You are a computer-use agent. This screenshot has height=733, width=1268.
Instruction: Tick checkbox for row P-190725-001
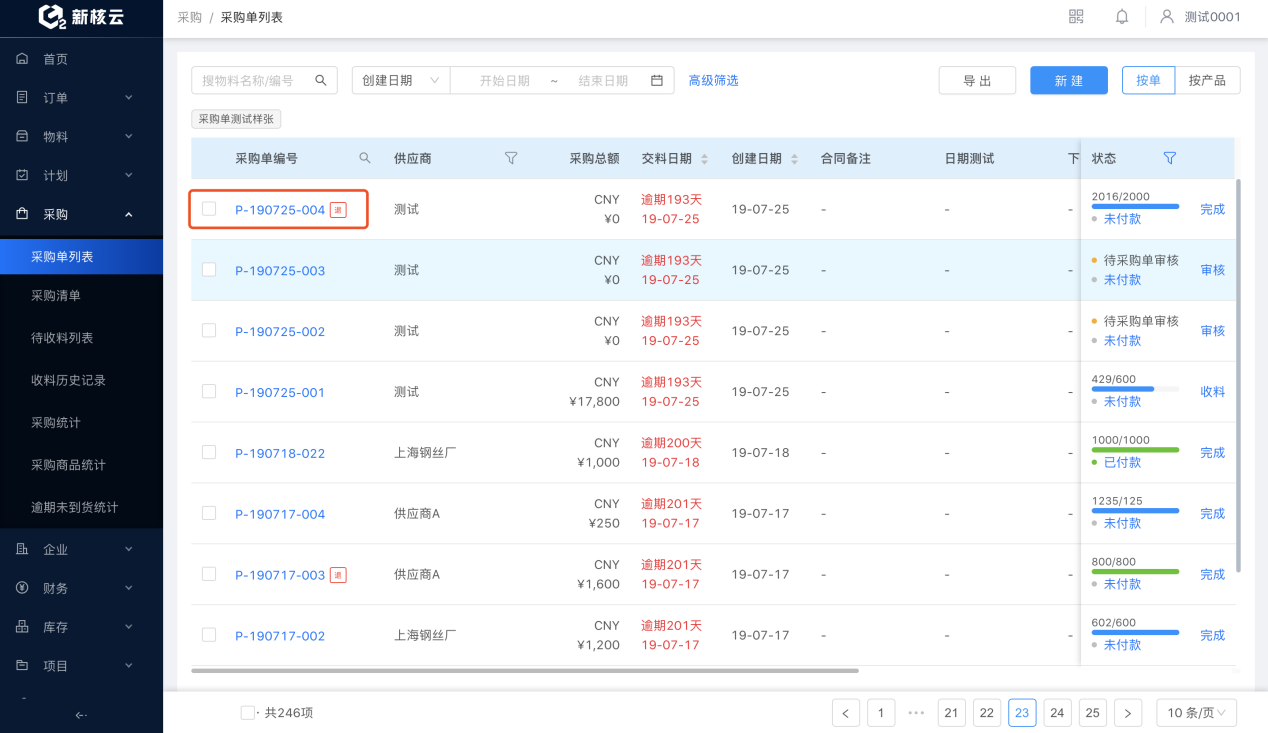[x=209, y=391]
